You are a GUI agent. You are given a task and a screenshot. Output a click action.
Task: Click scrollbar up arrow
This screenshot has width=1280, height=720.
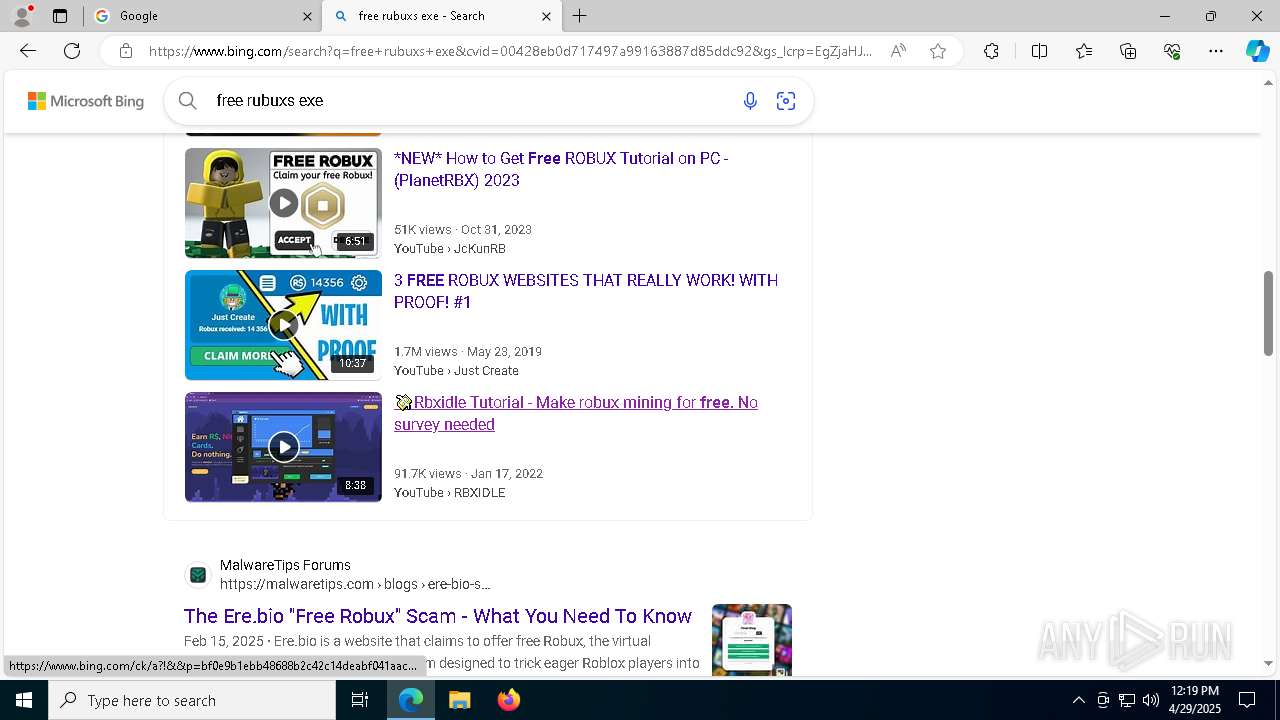click(x=1268, y=83)
